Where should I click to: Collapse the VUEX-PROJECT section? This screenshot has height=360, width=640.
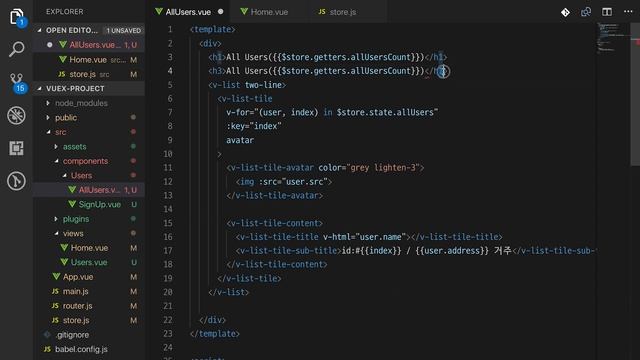[40, 89]
